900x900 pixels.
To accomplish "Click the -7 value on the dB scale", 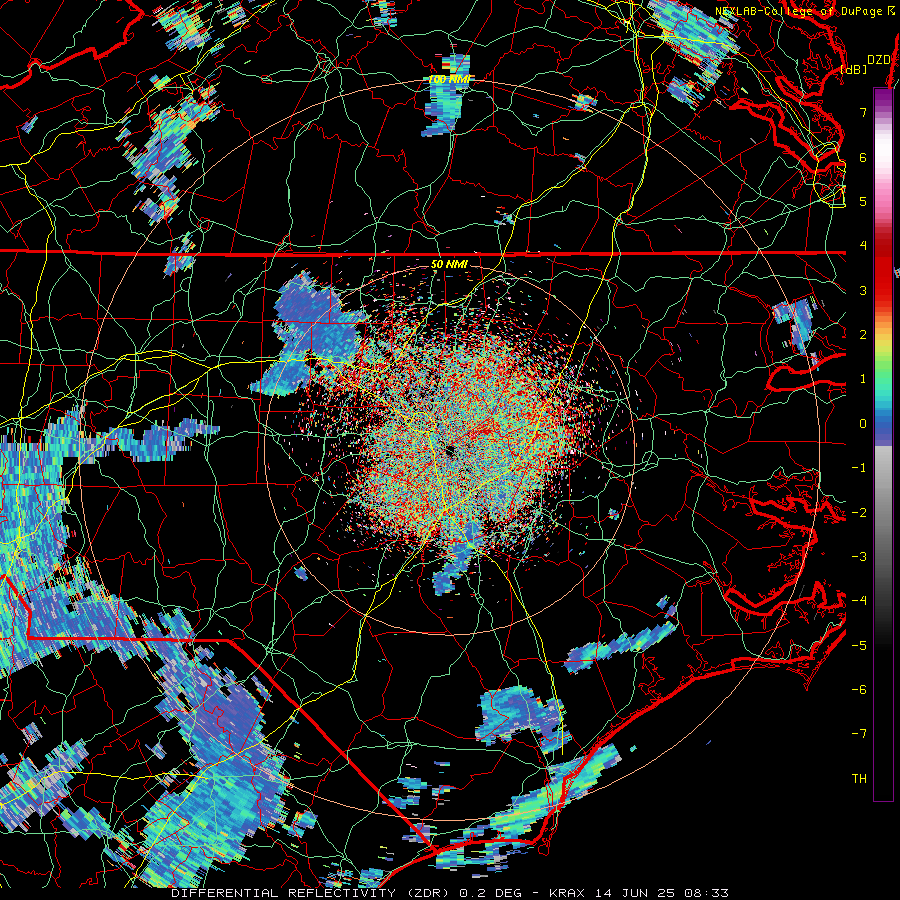I will [x=859, y=734].
